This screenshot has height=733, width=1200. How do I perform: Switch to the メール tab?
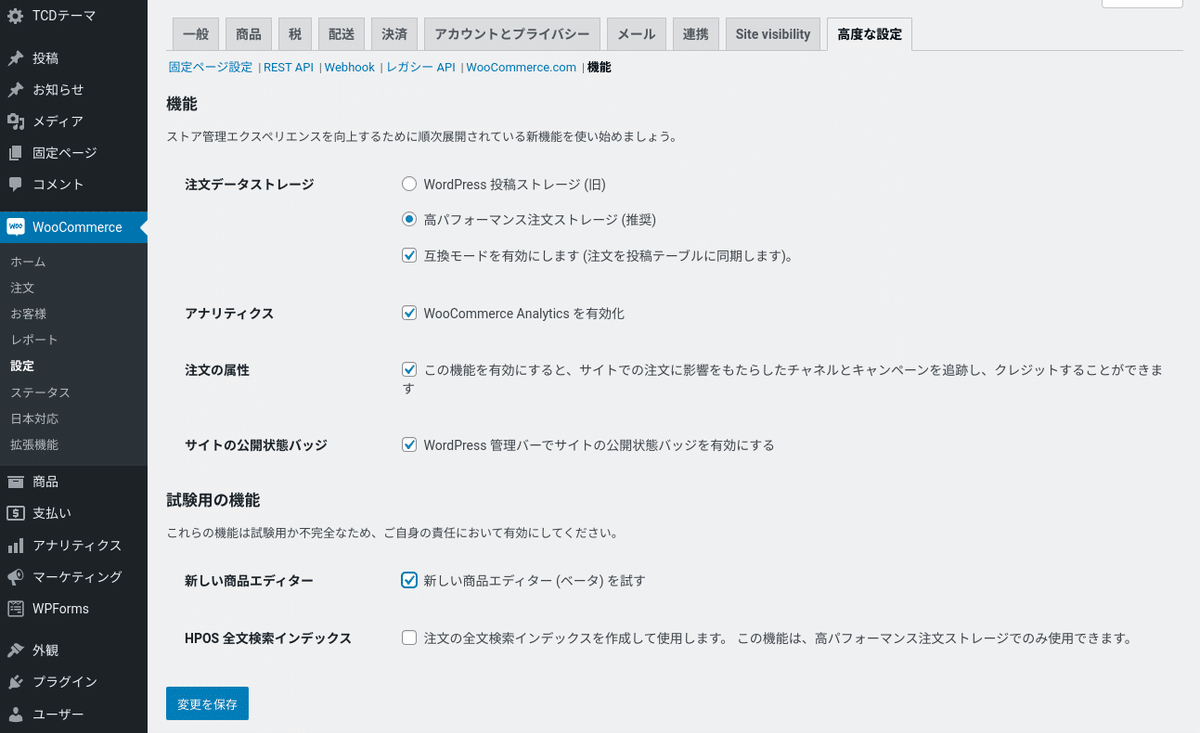coord(636,34)
